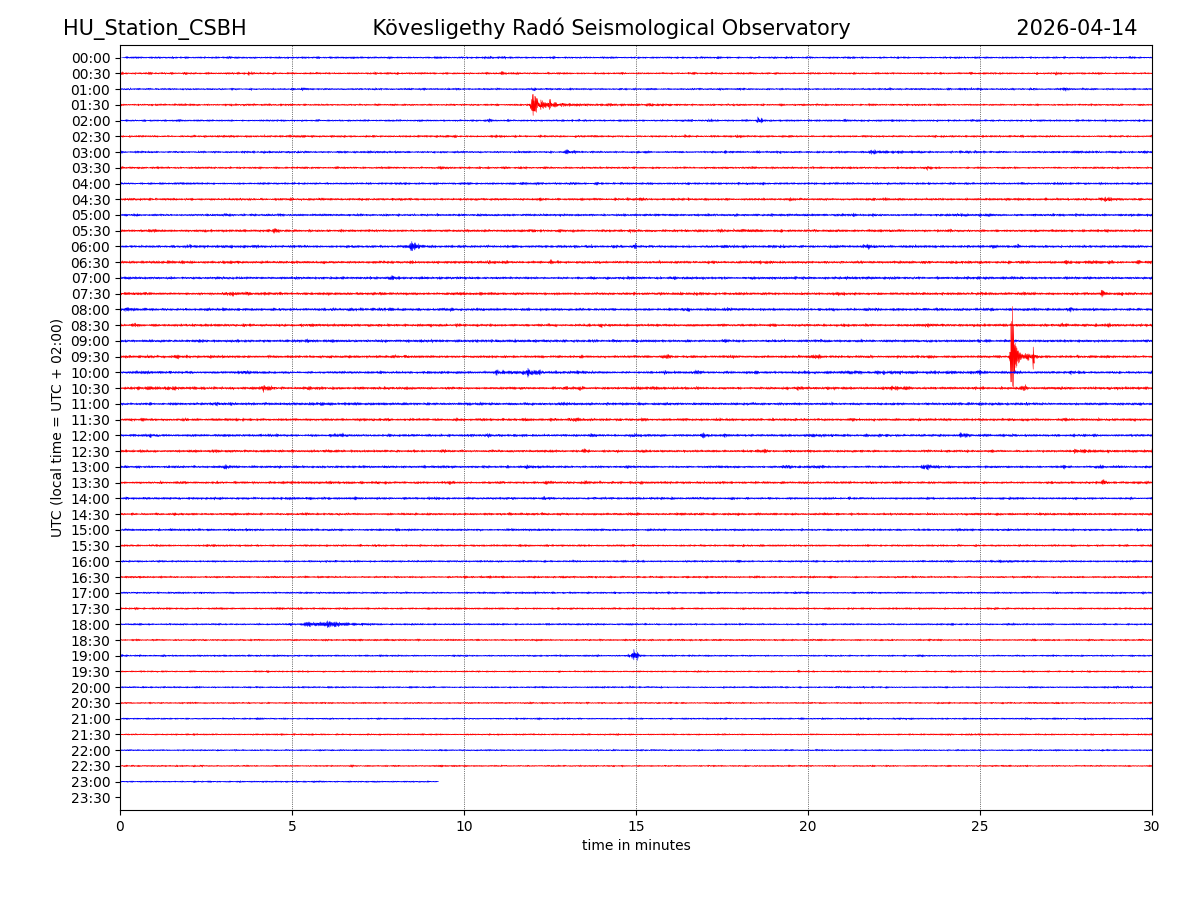Select the 30 tick label on the x-axis
Viewport: 1200px width, 900px height.
click(x=1151, y=827)
